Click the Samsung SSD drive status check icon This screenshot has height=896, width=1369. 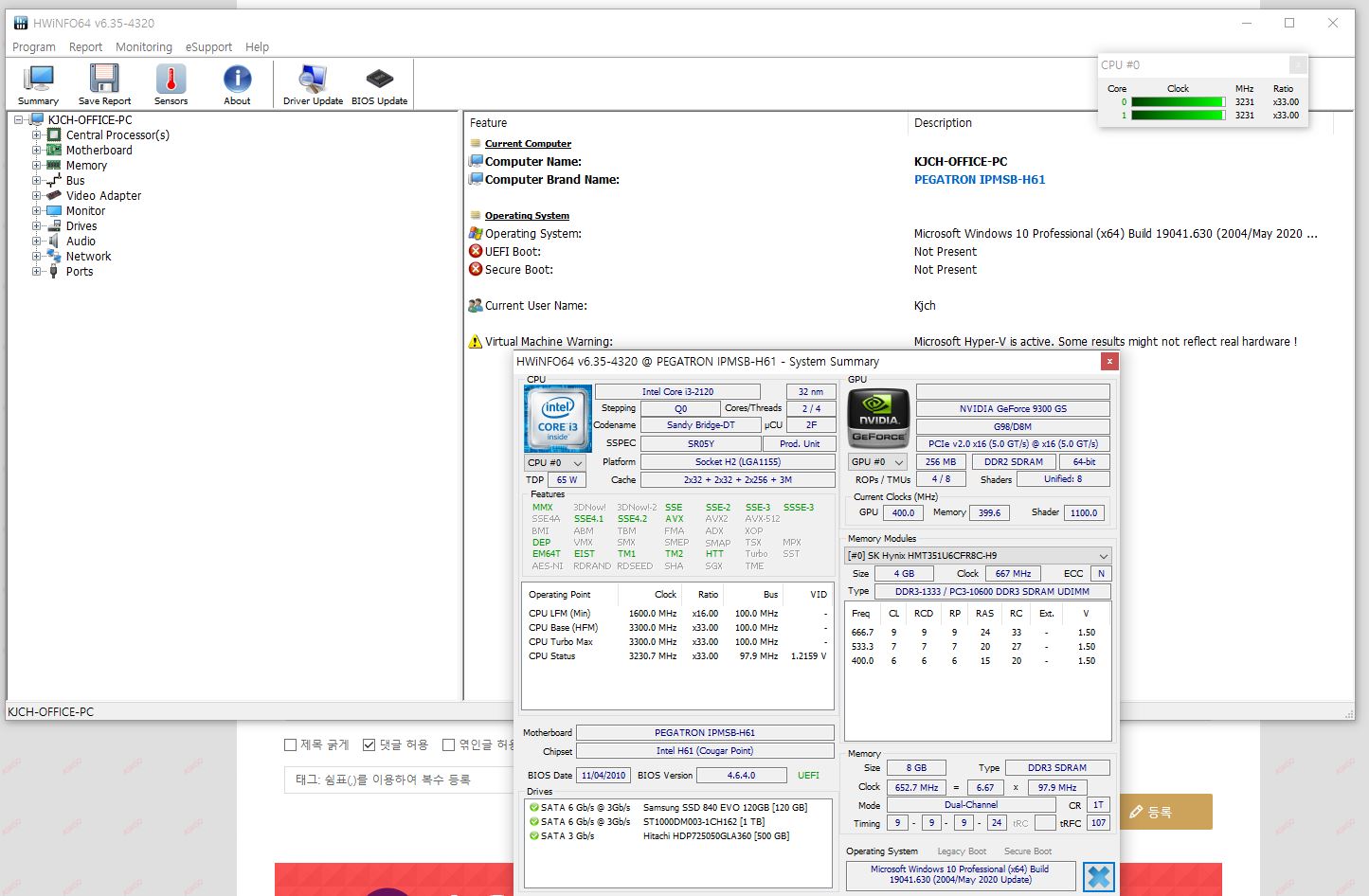coord(533,808)
